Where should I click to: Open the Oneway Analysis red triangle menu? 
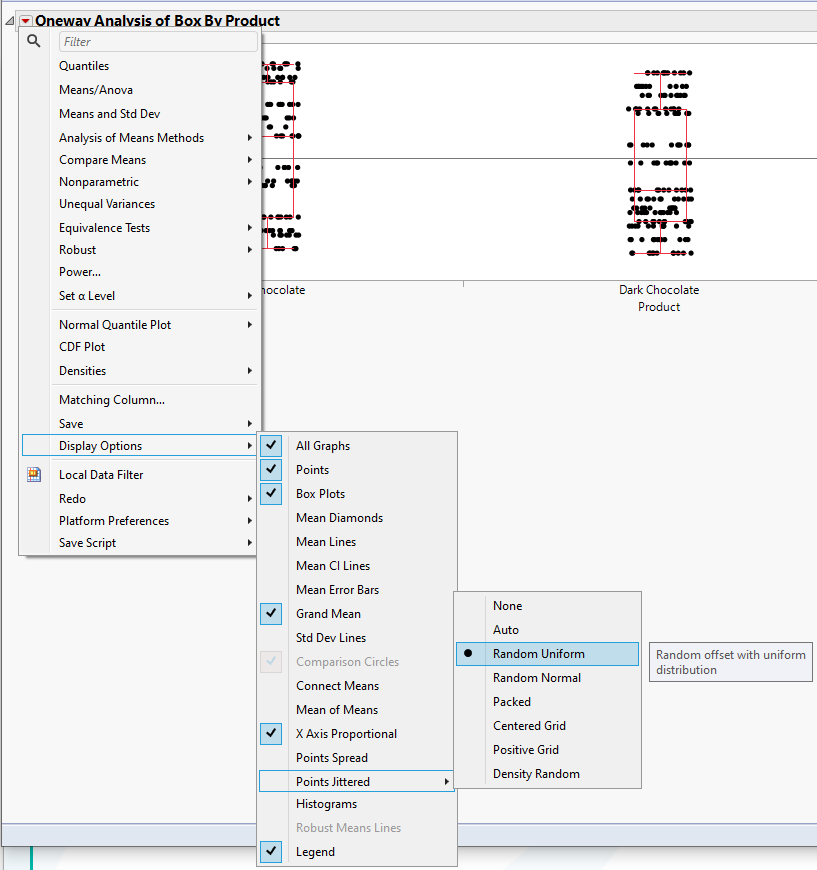(23, 20)
